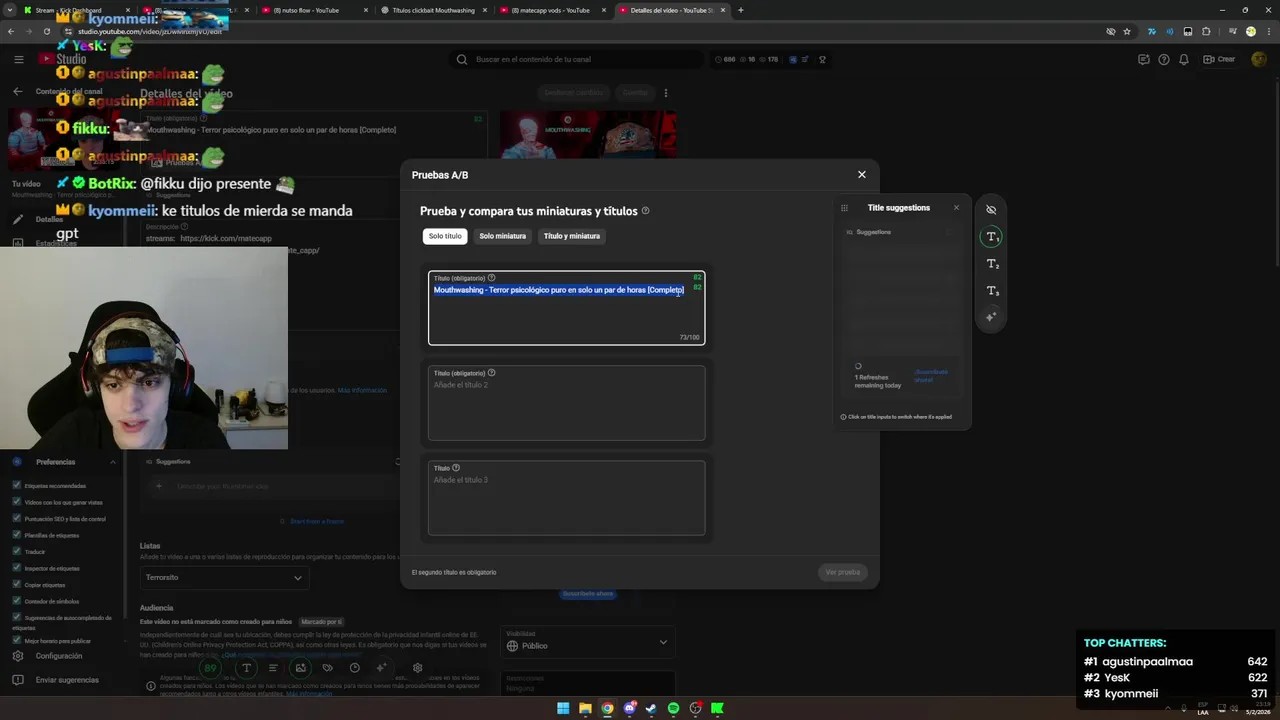
Task: Click the AI sparkle icon in side pill
Action: pos(991,317)
